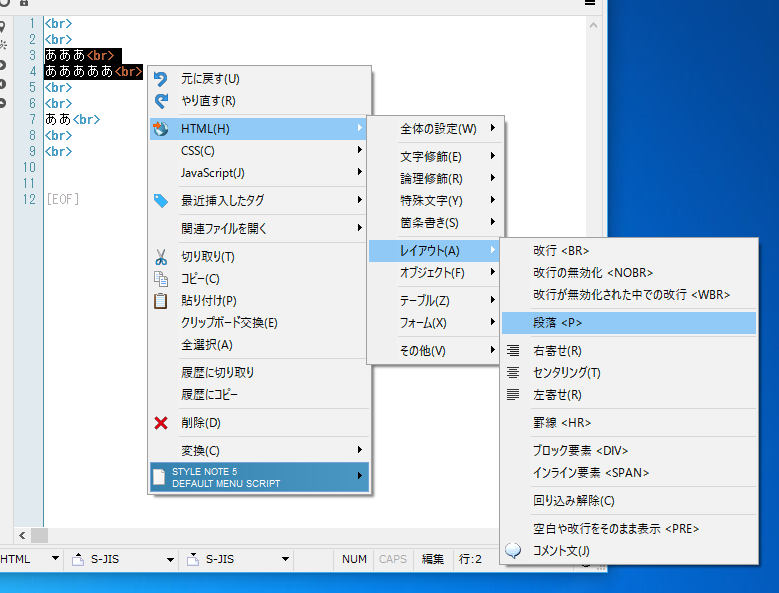
Task: Select 履歴に切り取り menu item
Action: [x=258, y=372]
